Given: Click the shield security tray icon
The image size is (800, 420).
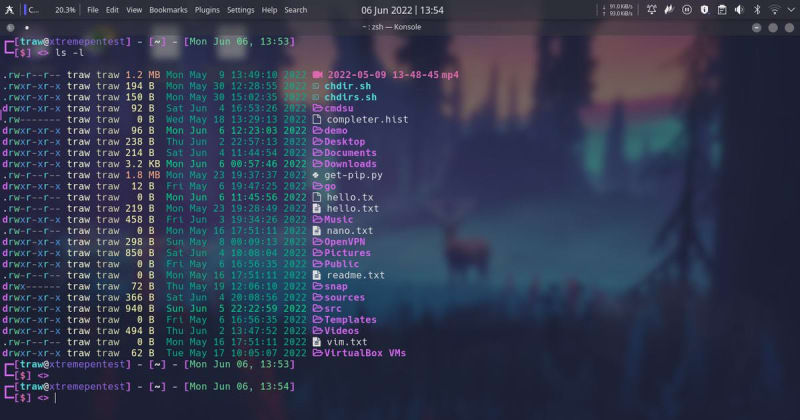Looking at the screenshot, I should [704, 9].
